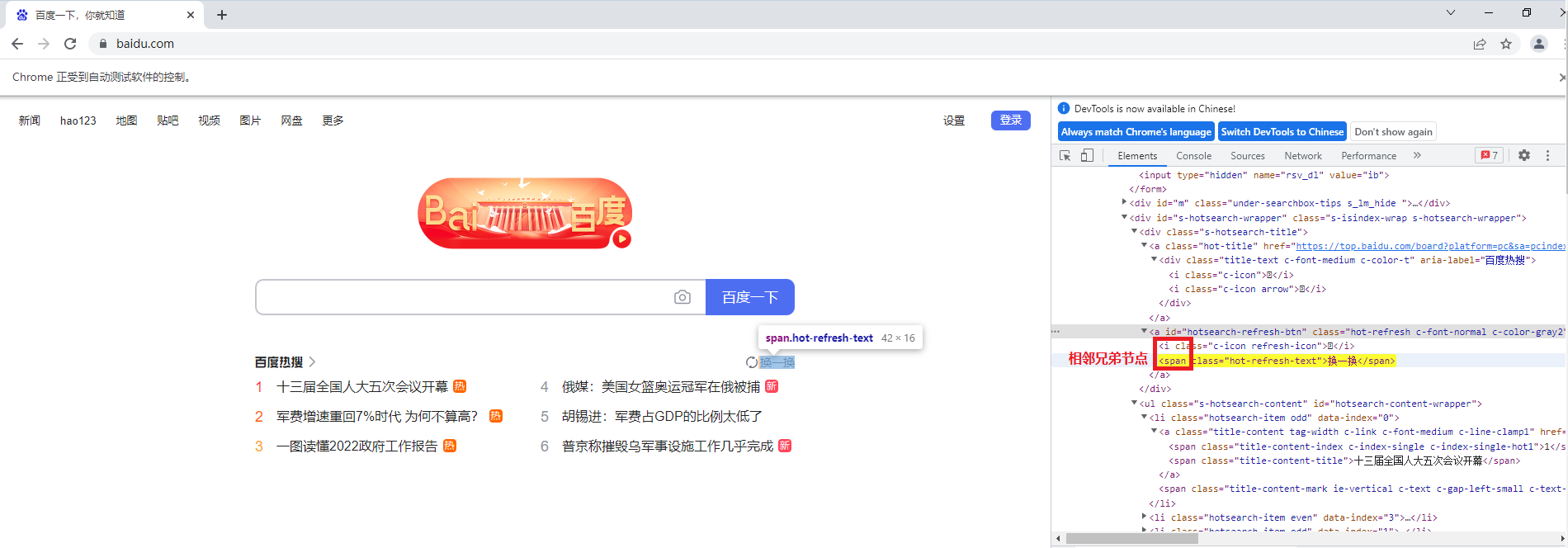Collapse the div class="s-hotsearch-title" node
Viewport: 1568px width, 548px height.
[1134, 232]
